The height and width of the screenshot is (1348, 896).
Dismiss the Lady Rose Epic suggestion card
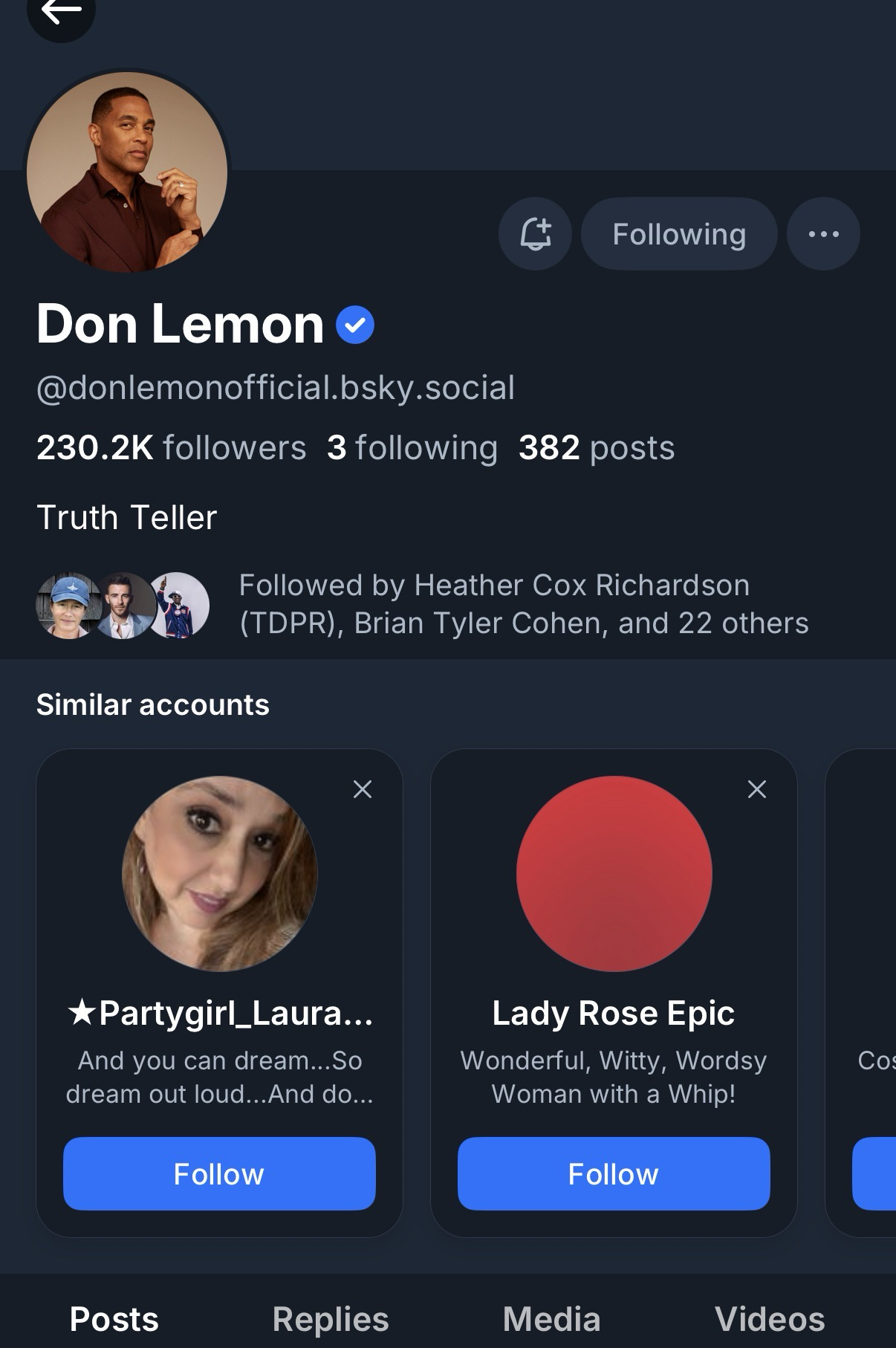point(757,789)
